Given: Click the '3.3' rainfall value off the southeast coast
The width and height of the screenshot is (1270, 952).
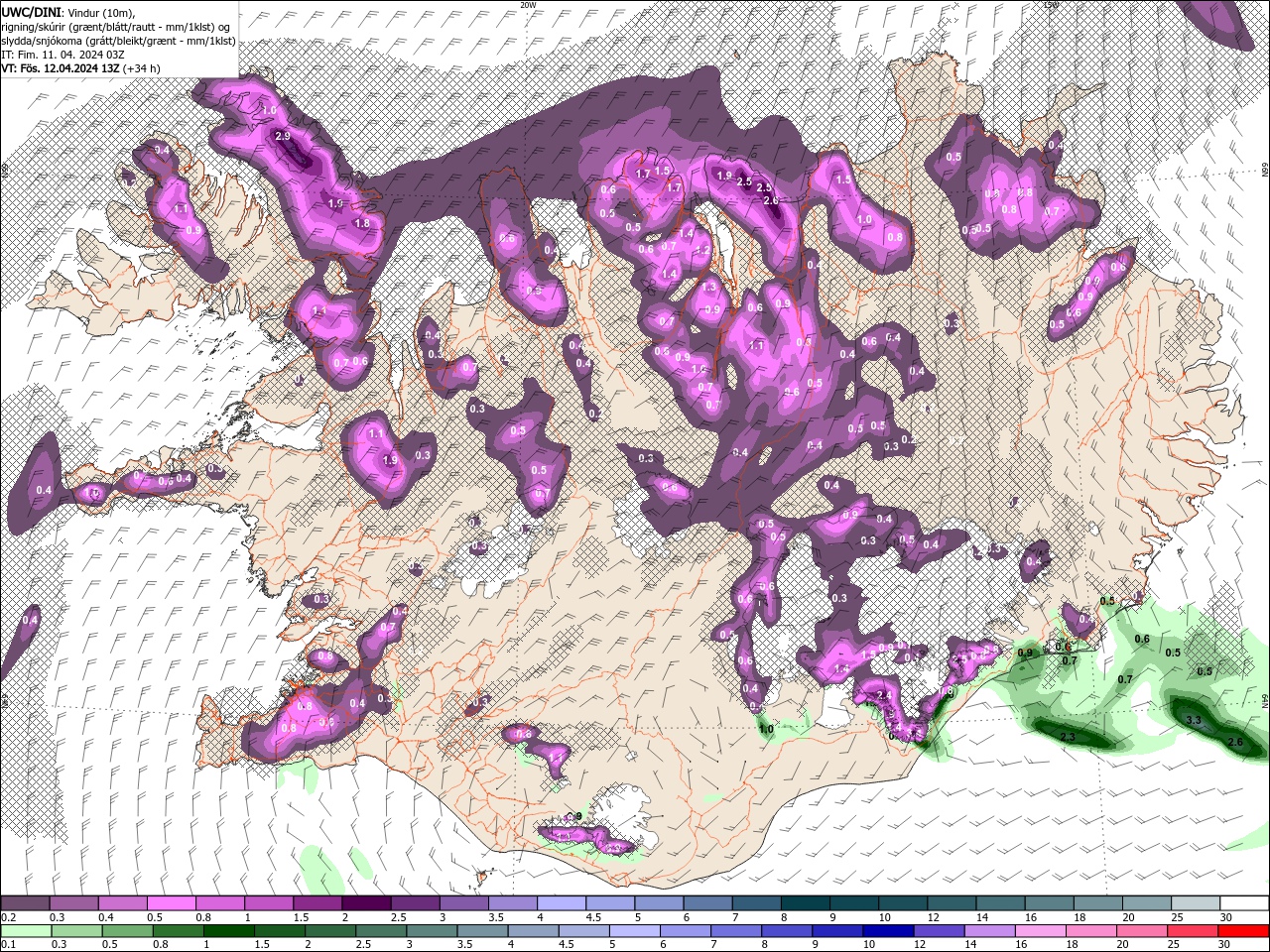Looking at the screenshot, I should [1195, 720].
